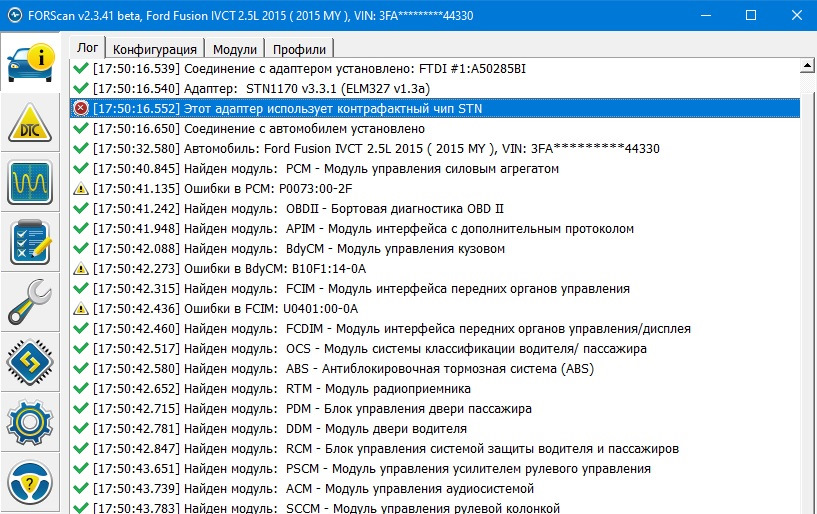817x514 pixels.
Task: Switch to the Лог tab
Action: (88, 47)
